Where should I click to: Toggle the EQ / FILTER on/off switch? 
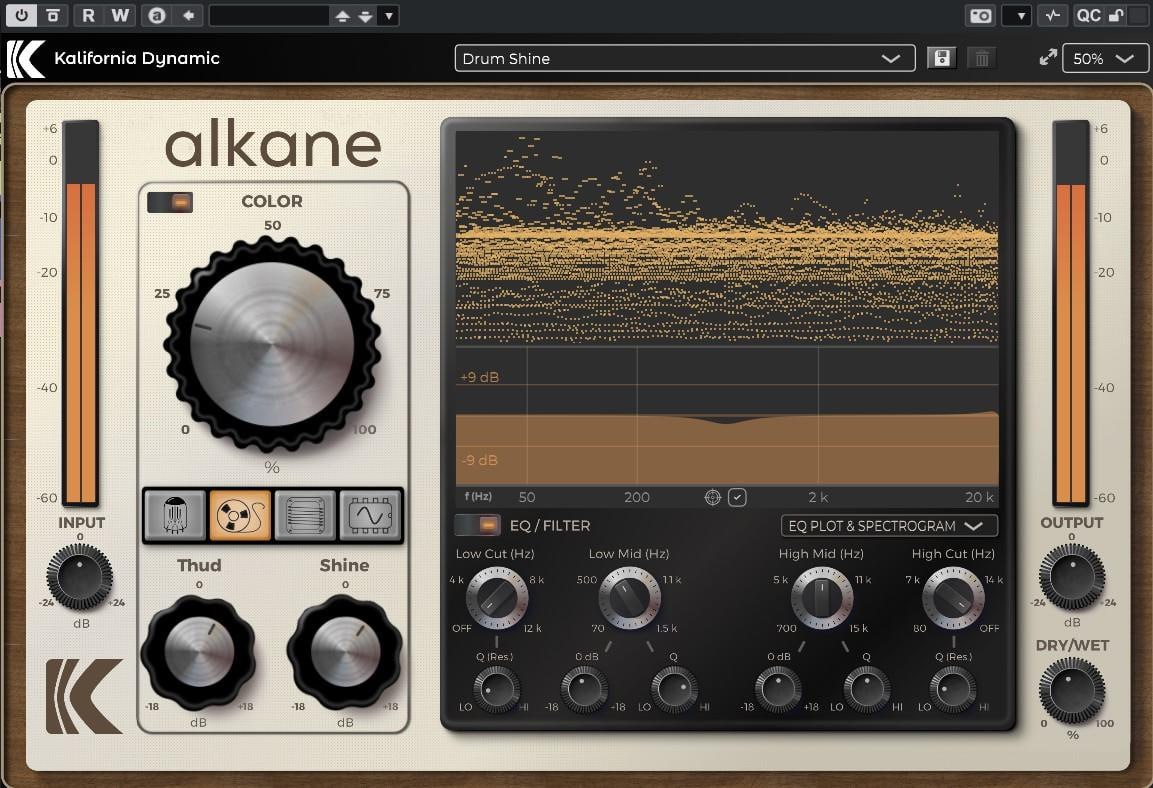(x=477, y=525)
